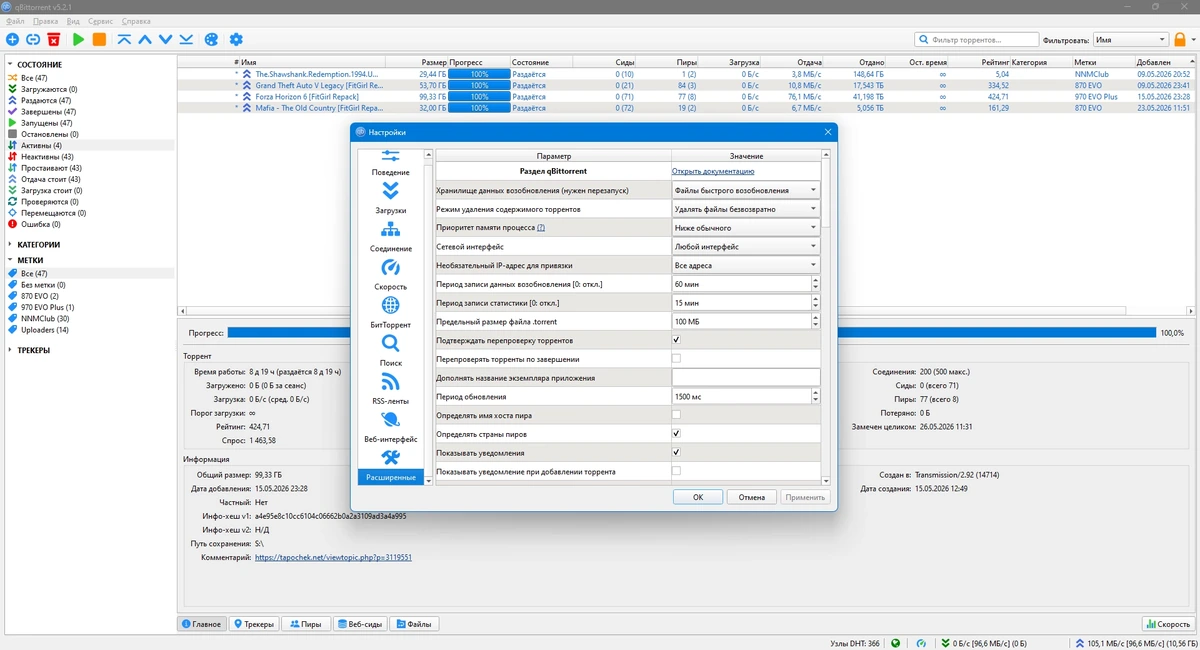Open Загрузки settings section
The image size is (1200, 650).
(x=391, y=198)
